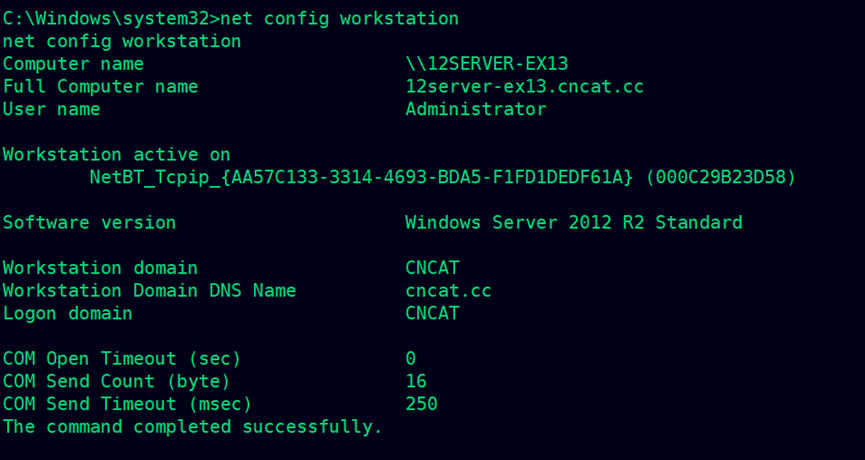Click the COM Send Timeout value 250
The width and height of the screenshot is (865, 460).
(x=421, y=404)
